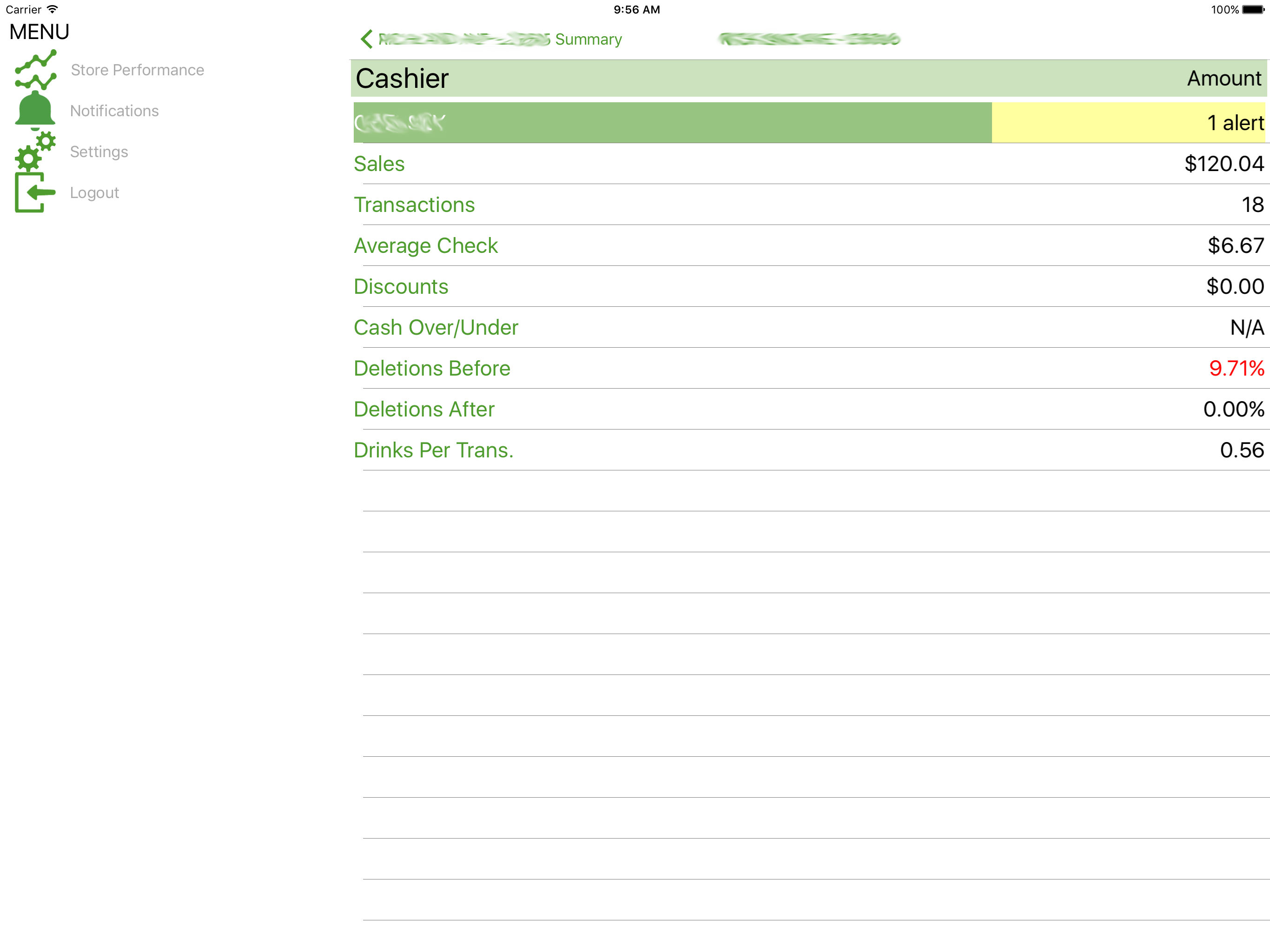Viewport: 1270px width, 952px height.
Task: Select the Cash Over/Under label
Action: 436,327
